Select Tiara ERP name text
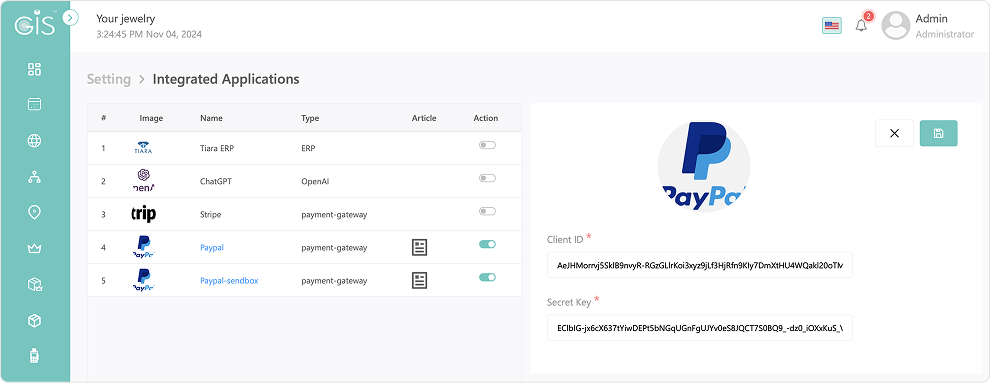This screenshot has width=990, height=383. [x=217, y=149]
